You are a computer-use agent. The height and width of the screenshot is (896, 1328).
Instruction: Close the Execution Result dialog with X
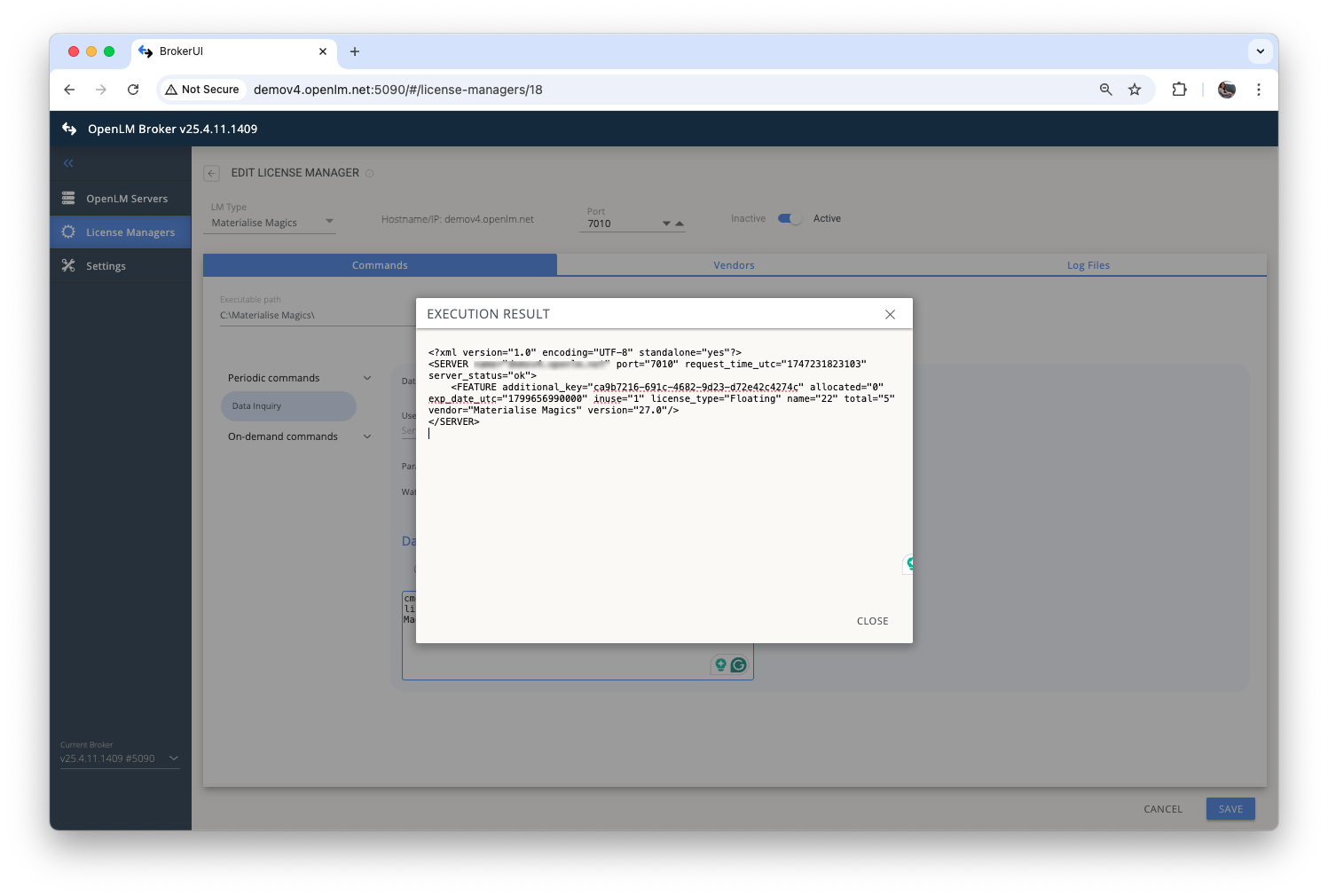click(890, 315)
